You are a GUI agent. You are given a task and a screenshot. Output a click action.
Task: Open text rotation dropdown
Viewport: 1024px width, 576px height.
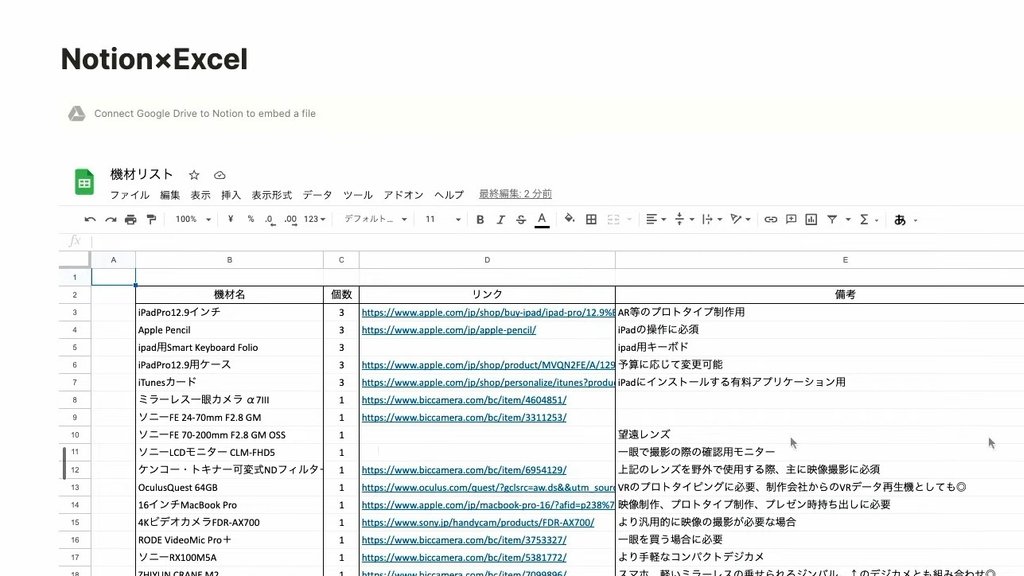click(x=740, y=219)
